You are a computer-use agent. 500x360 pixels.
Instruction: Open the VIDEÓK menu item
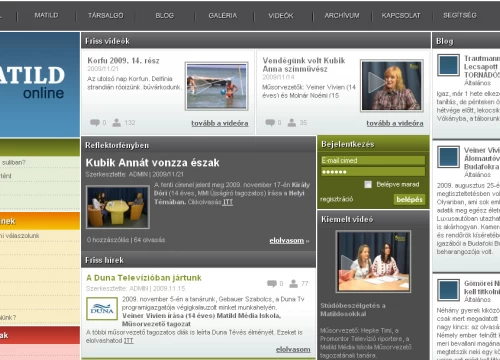coord(281,15)
